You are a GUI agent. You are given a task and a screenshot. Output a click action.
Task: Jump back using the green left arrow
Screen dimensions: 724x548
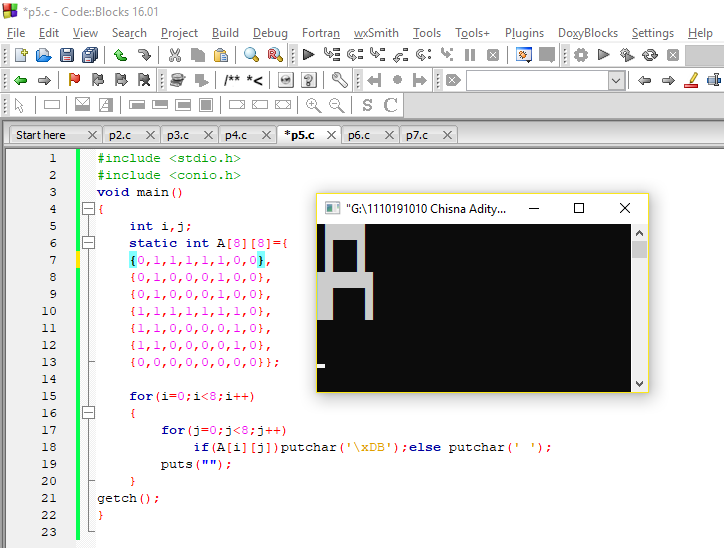click(x=21, y=80)
